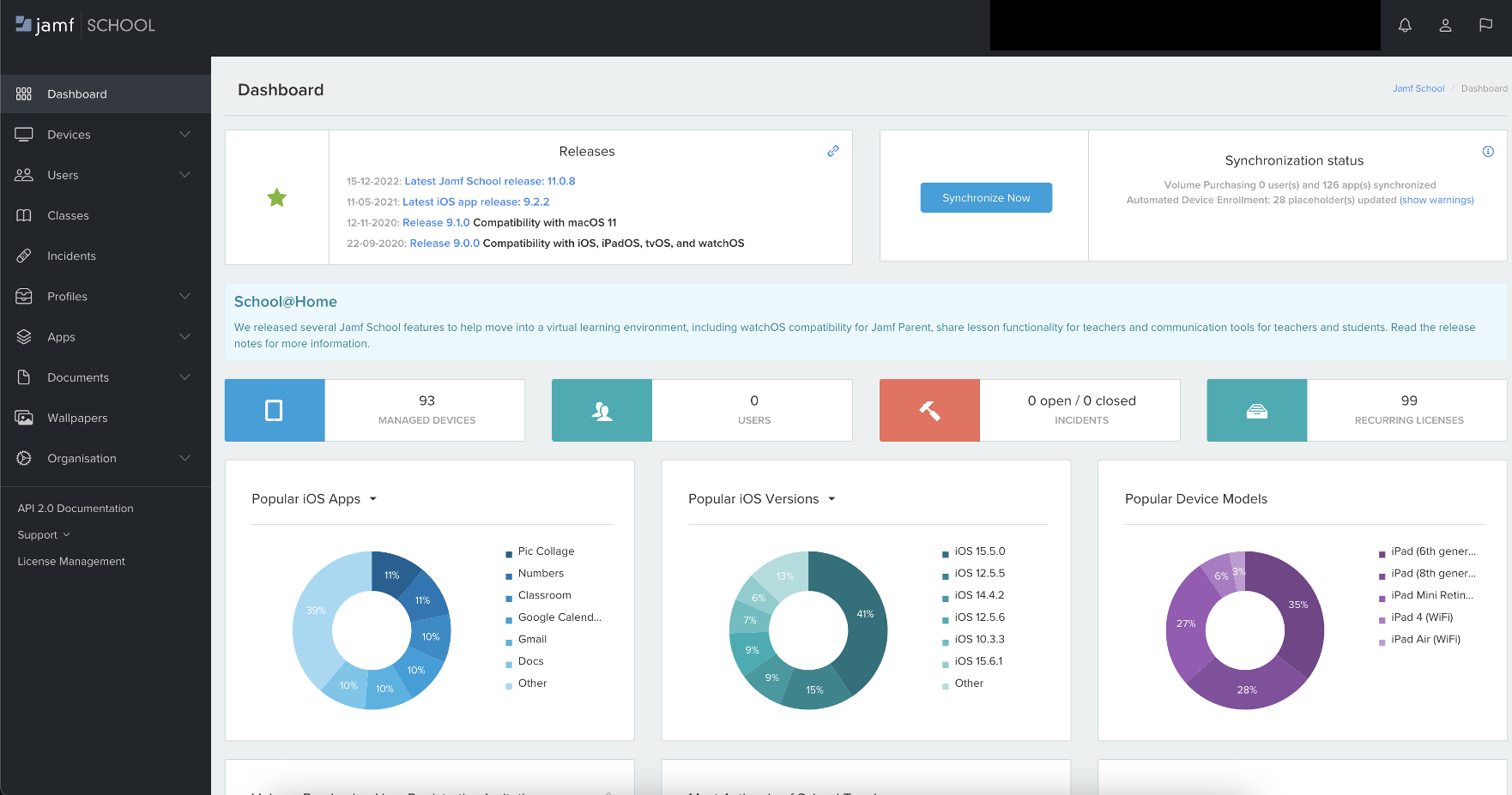
Task: Click the iOS 15.5.0 legend swatch
Action: point(946,554)
